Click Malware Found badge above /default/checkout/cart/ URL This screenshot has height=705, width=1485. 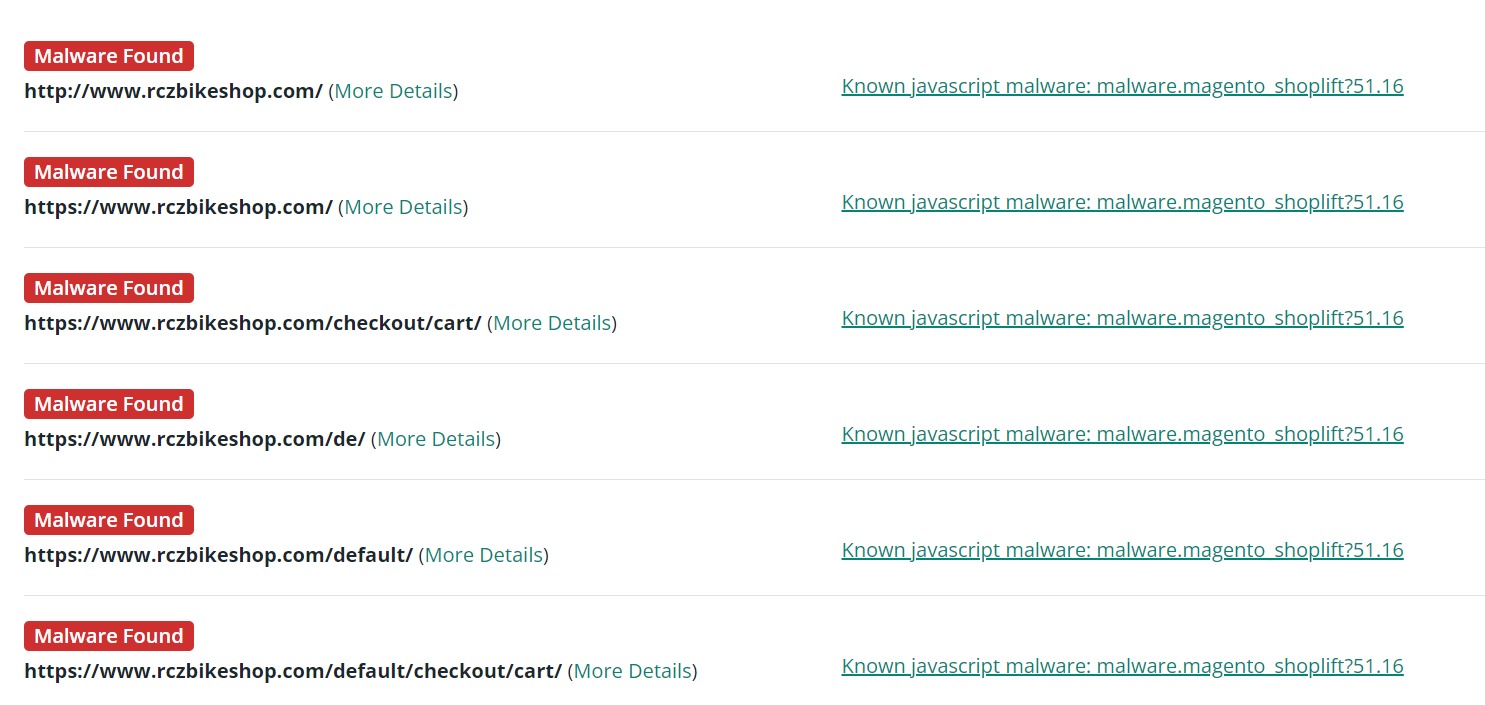tap(109, 636)
